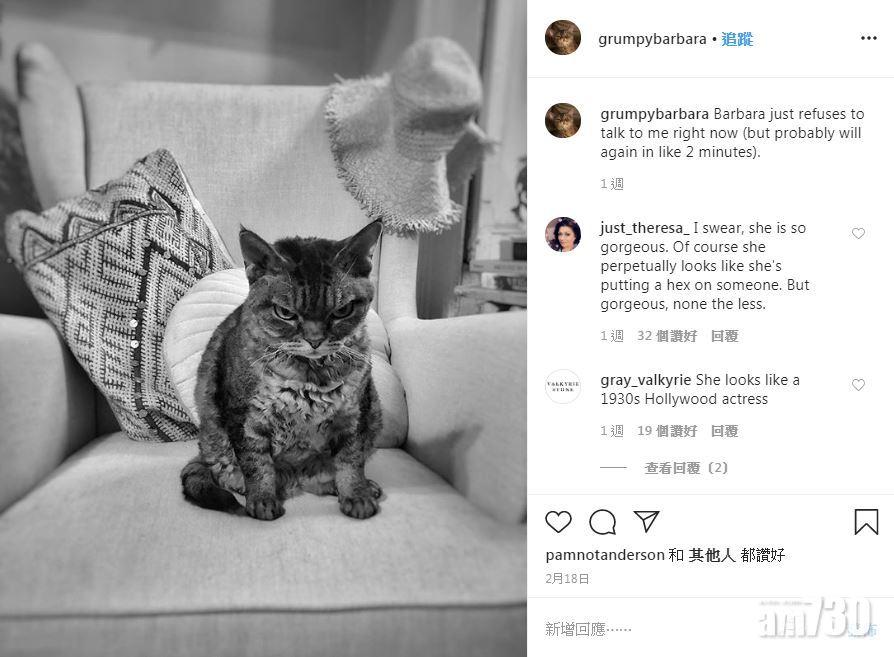Image resolution: width=894 pixels, height=657 pixels.
Task: Open the three-dot more options menu
Action: (x=868, y=38)
